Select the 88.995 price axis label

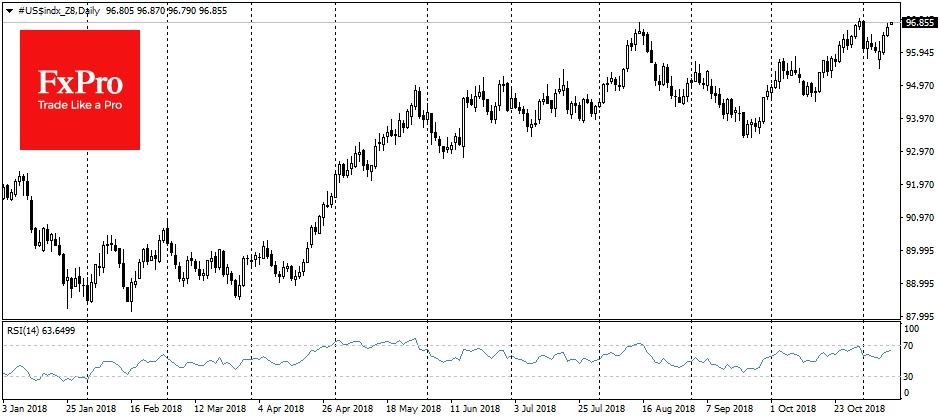[x=920, y=283]
